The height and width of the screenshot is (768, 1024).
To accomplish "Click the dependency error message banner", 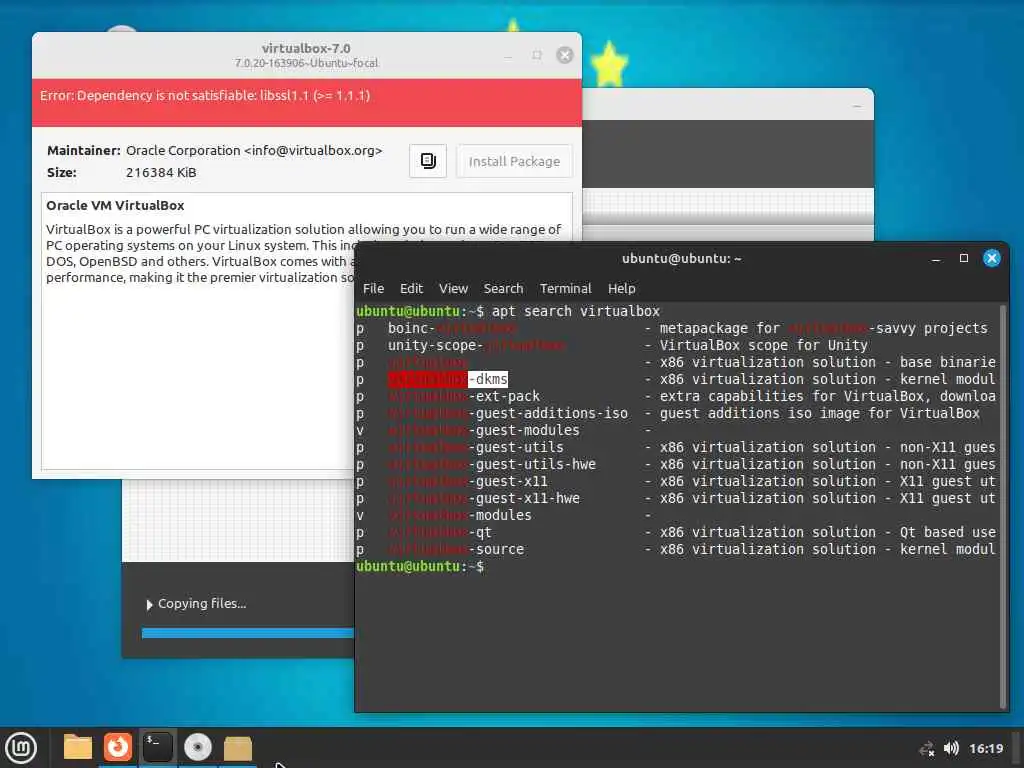I will 307,103.
